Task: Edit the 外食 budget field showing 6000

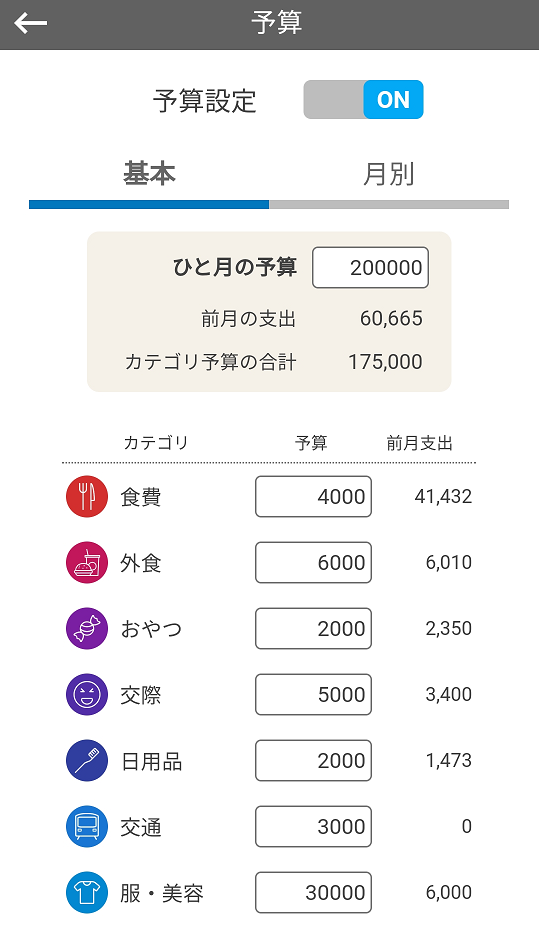Action: (x=313, y=562)
